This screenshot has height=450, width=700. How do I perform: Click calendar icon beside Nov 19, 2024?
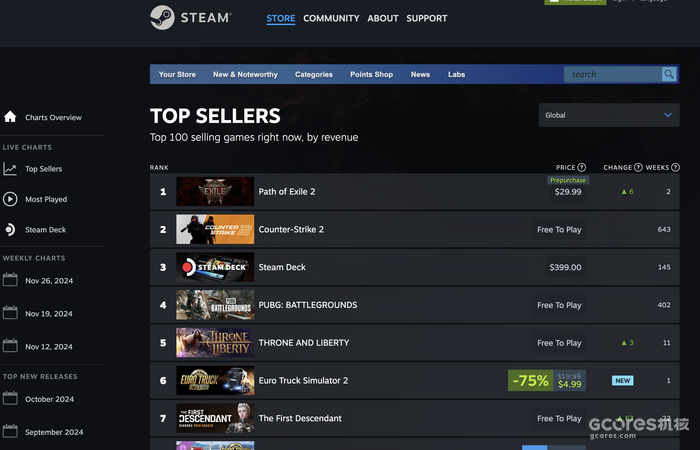tap(10, 313)
